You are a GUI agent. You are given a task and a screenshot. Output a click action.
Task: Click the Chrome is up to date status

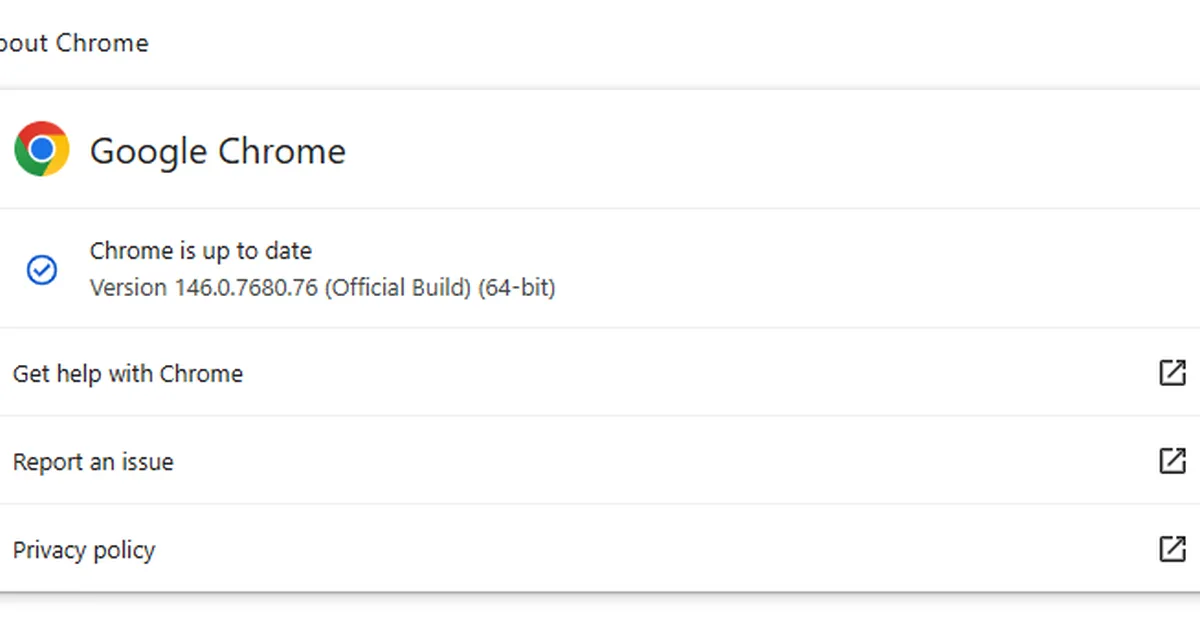pos(201,251)
